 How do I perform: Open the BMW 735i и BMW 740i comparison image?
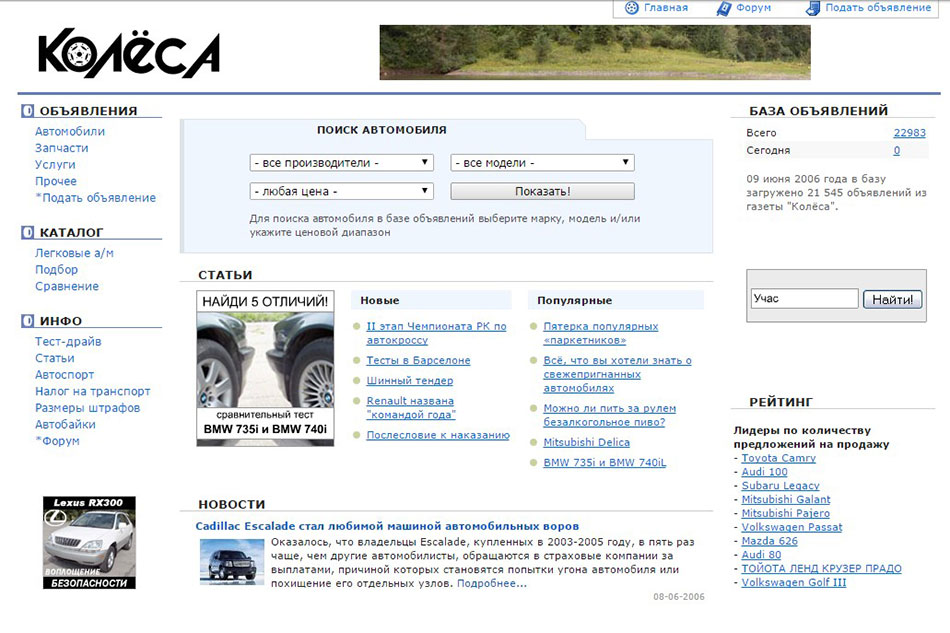click(x=265, y=368)
